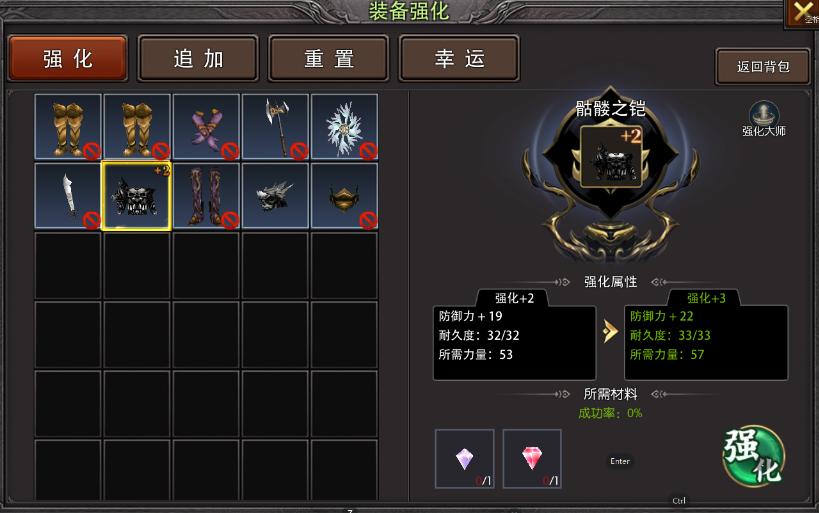Open the 强化大师 icon
This screenshot has width=819, height=513.
(764, 119)
